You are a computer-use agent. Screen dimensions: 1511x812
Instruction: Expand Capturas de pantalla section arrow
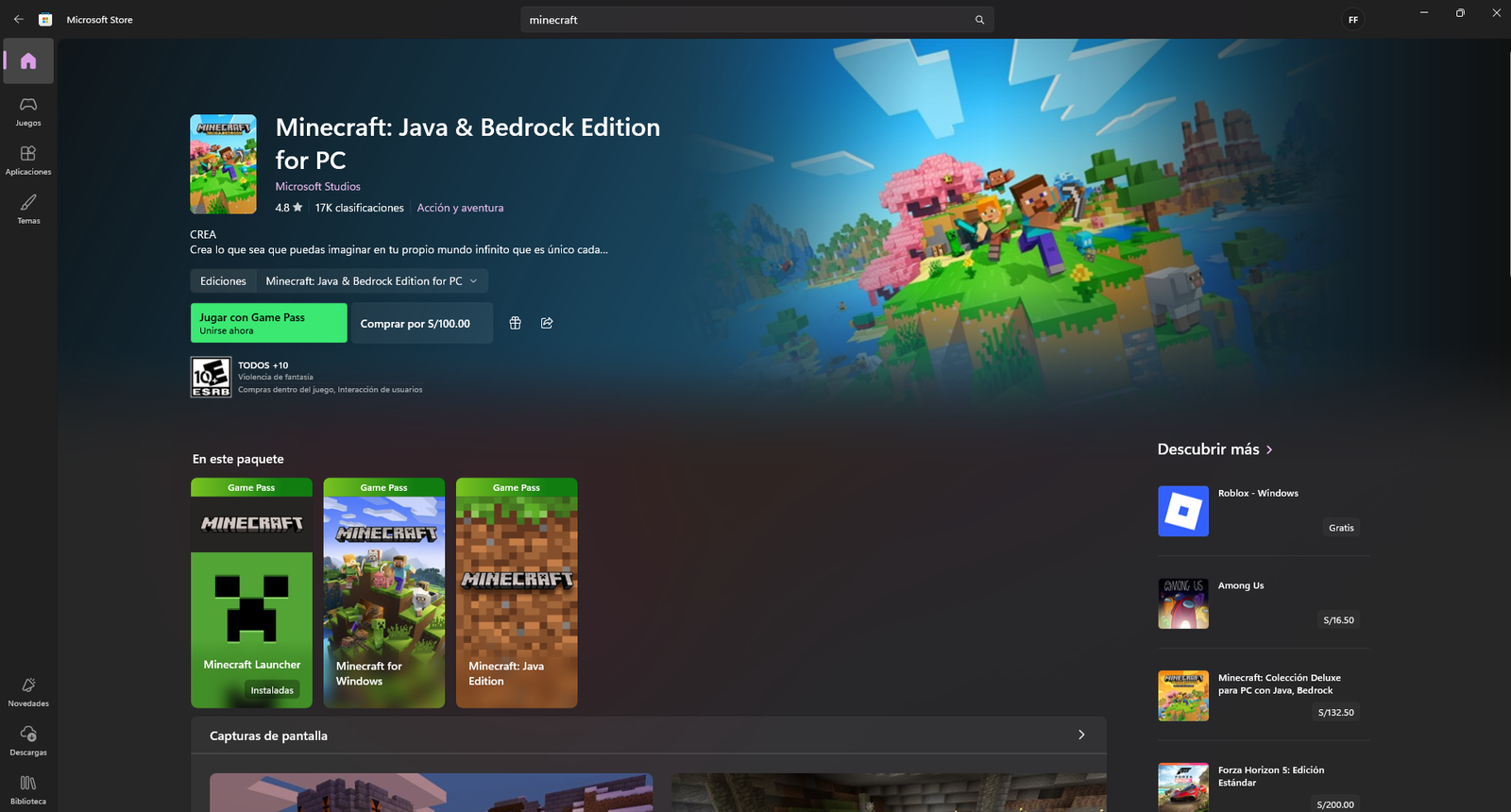[x=1081, y=735]
